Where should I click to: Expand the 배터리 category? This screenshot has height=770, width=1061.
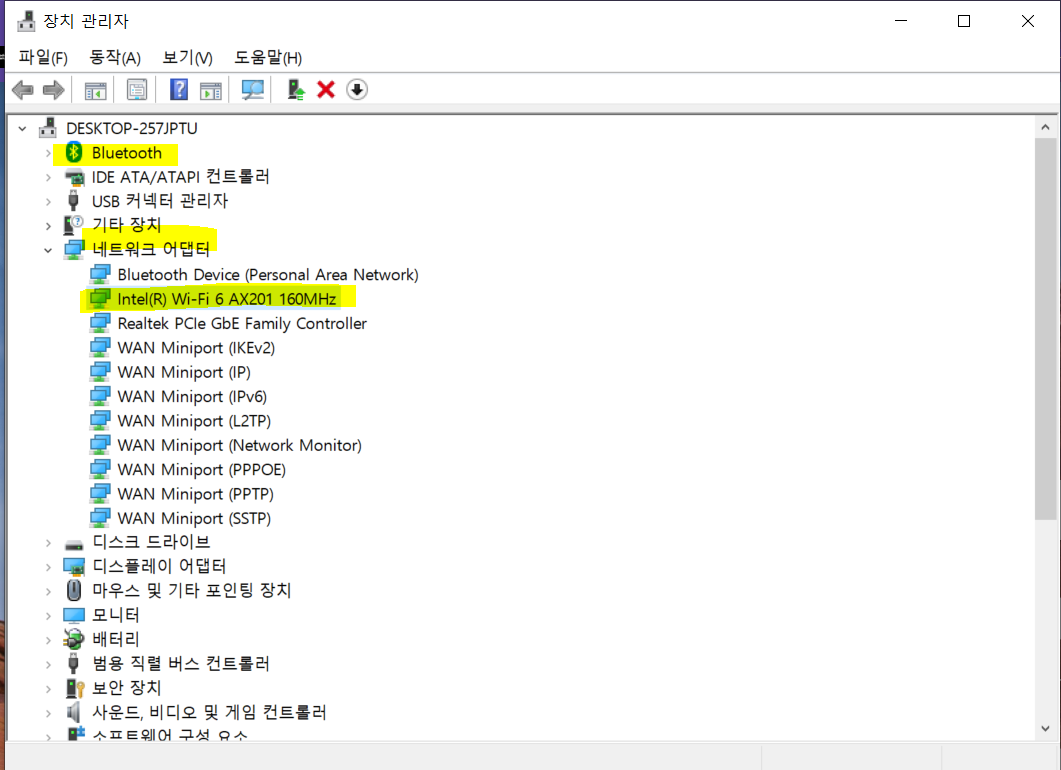(48, 640)
